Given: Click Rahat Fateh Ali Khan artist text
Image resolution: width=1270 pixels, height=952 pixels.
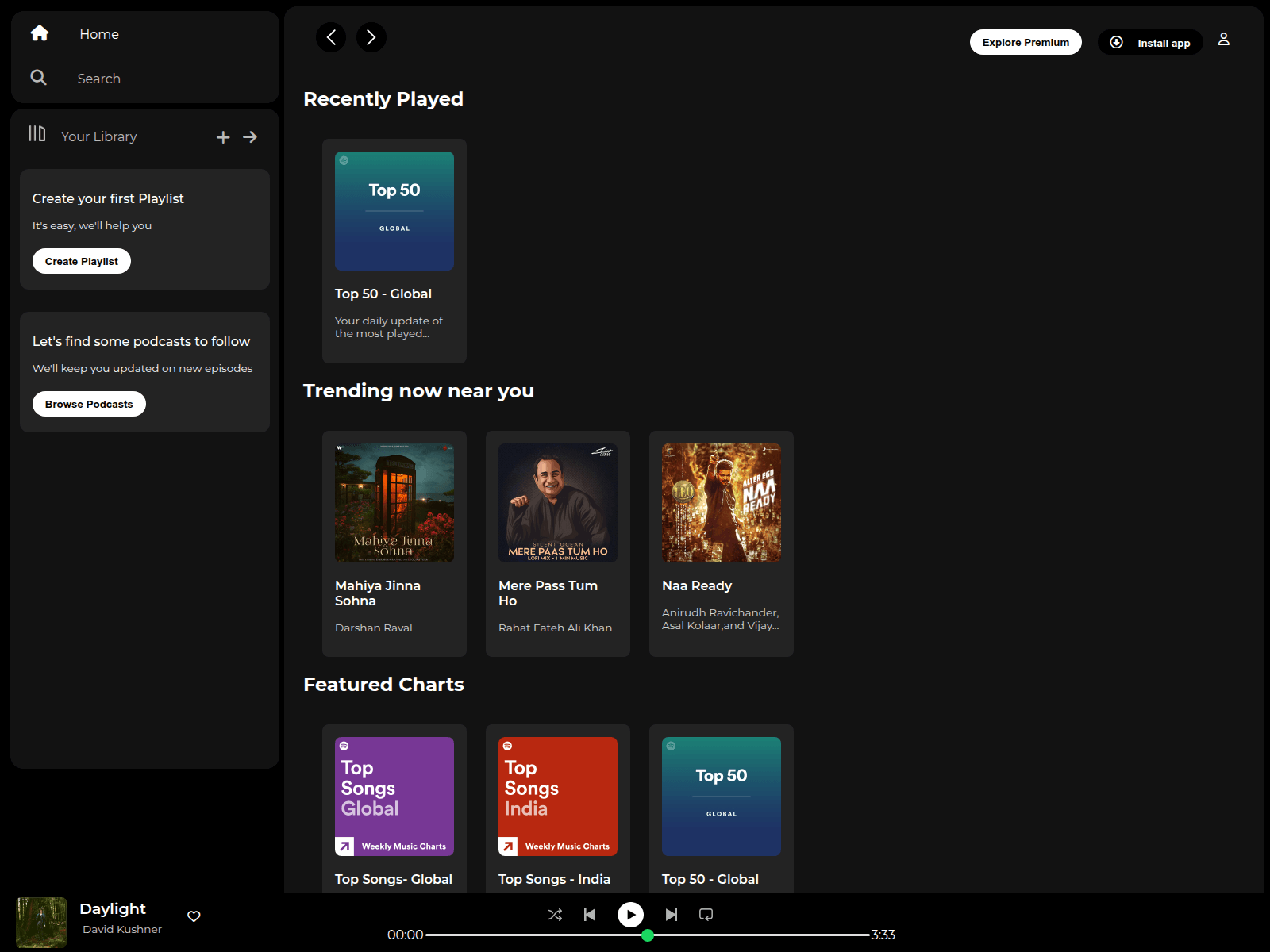Looking at the screenshot, I should point(556,628).
